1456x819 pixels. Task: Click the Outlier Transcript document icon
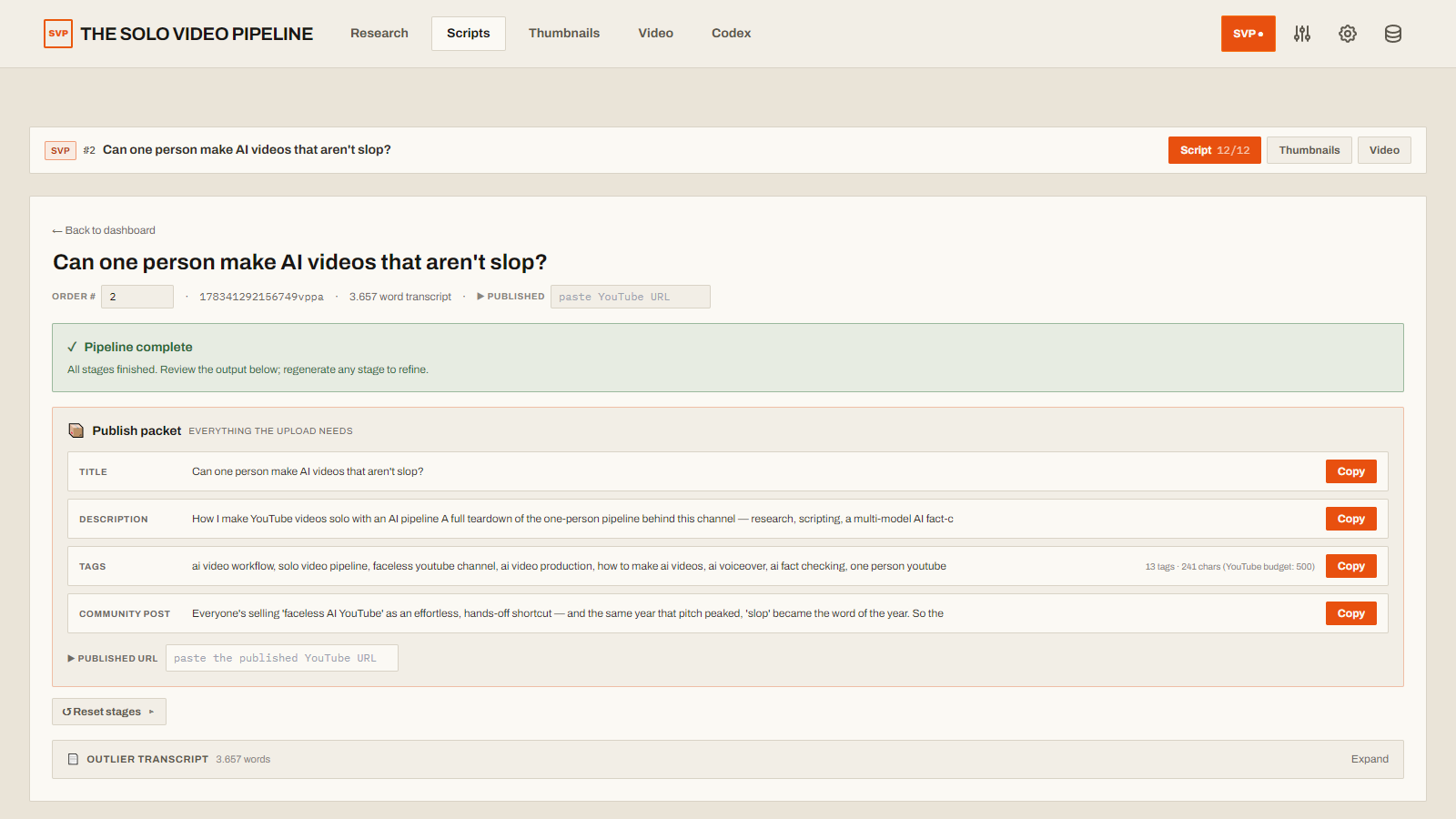(x=74, y=759)
